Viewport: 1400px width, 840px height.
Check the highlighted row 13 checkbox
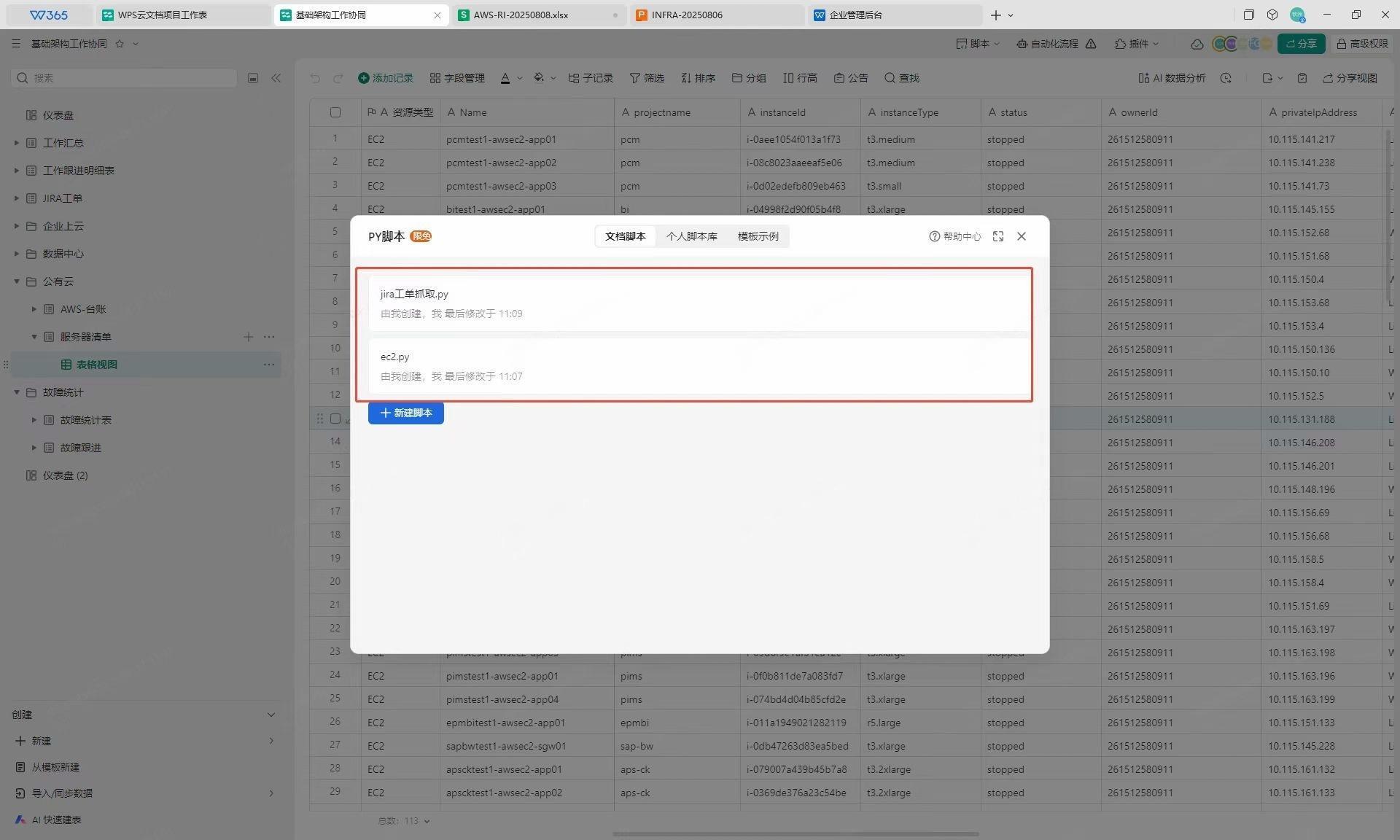tap(335, 419)
